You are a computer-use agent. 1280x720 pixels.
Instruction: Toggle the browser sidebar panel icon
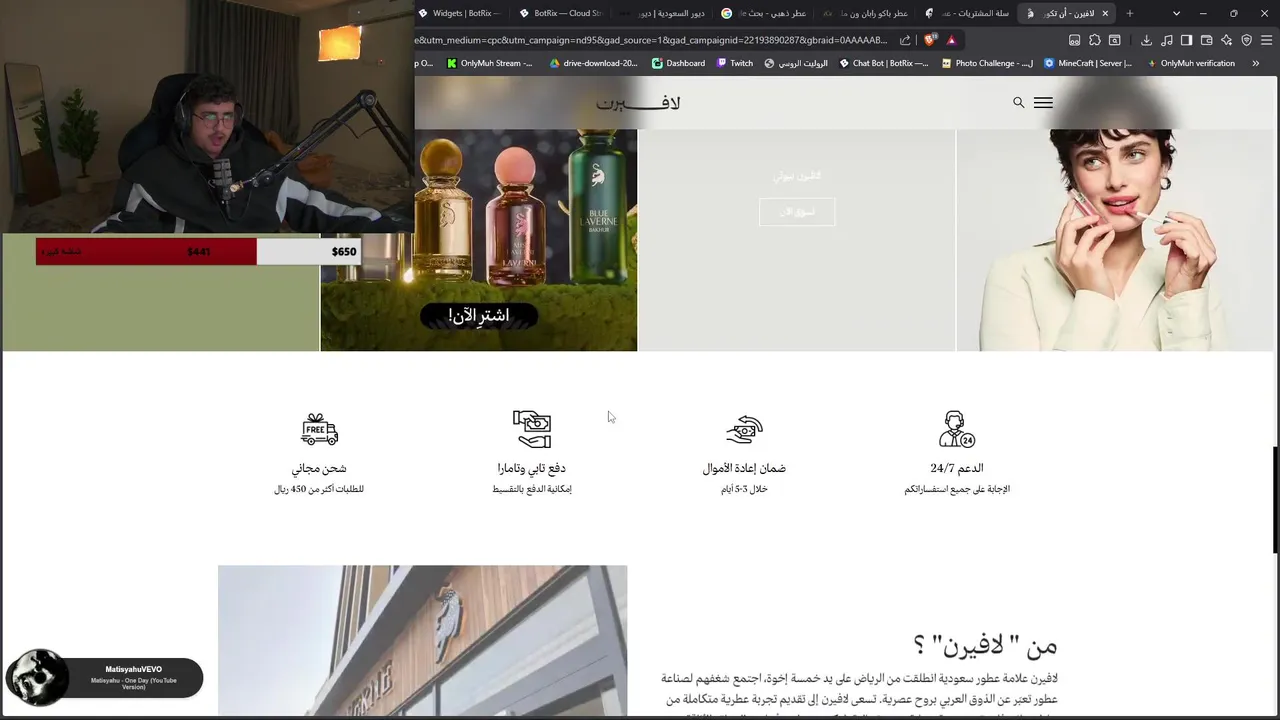tap(1186, 40)
